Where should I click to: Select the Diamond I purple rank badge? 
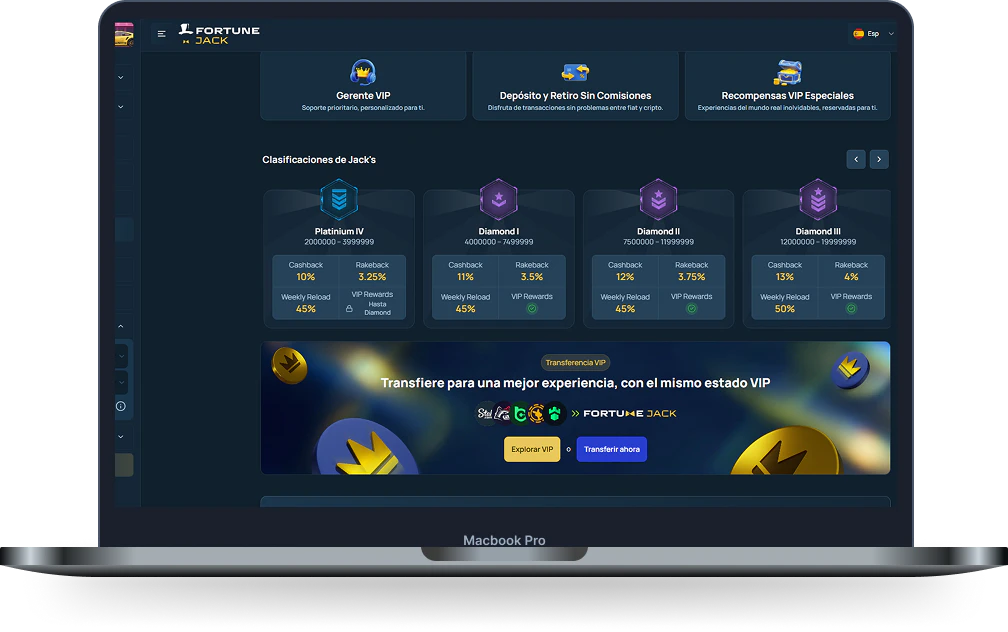tap(499, 199)
